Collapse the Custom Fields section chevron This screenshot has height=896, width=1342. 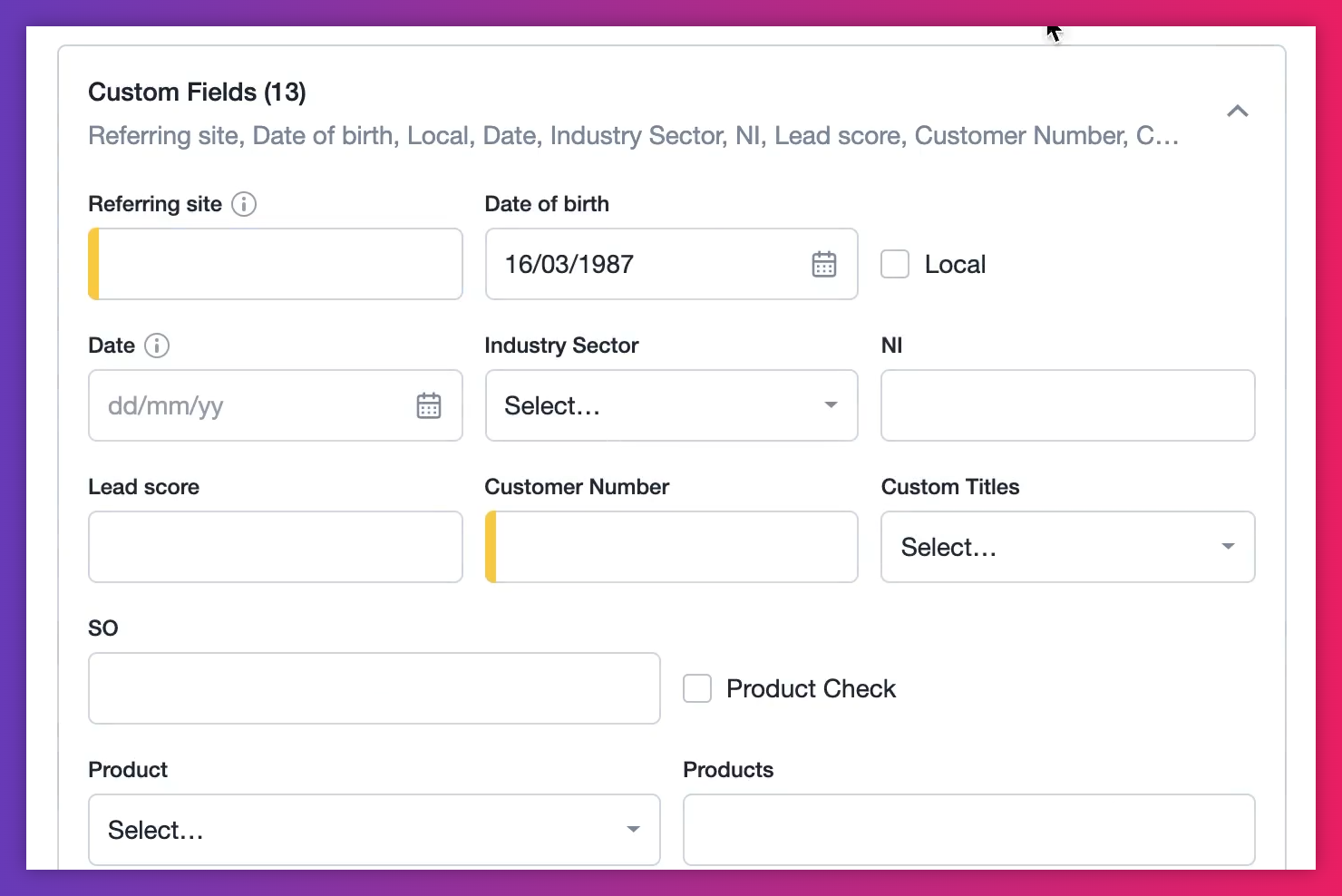1238,111
